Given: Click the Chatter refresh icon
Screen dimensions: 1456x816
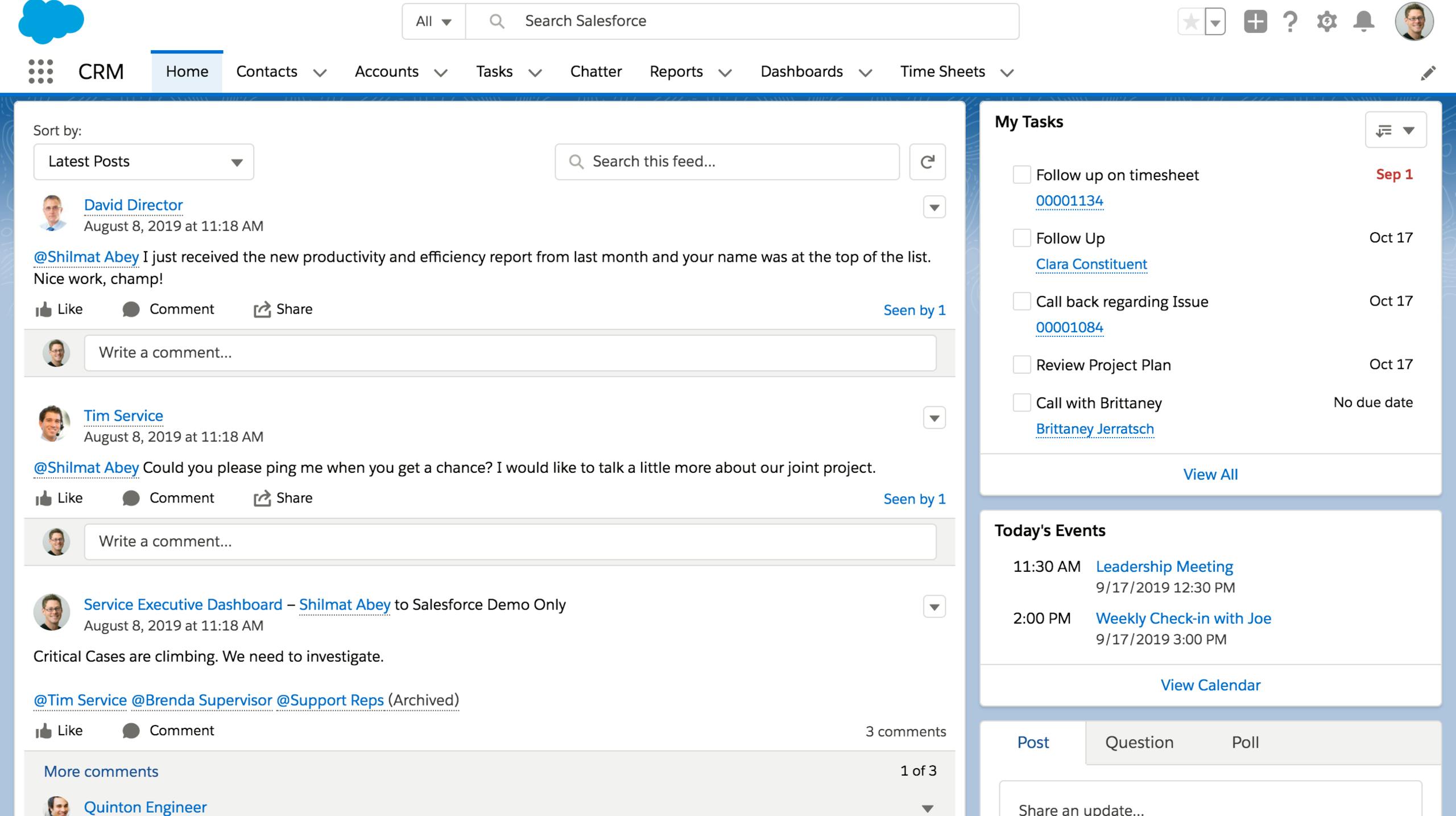Looking at the screenshot, I should point(927,161).
